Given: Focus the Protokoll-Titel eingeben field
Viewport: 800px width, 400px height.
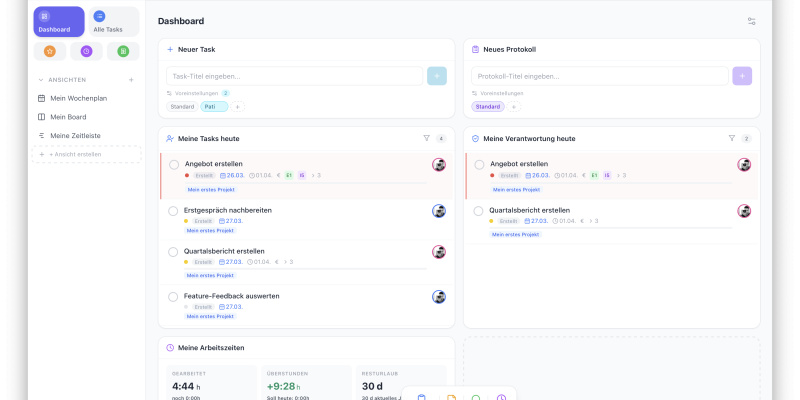Looking at the screenshot, I should 599,76.
